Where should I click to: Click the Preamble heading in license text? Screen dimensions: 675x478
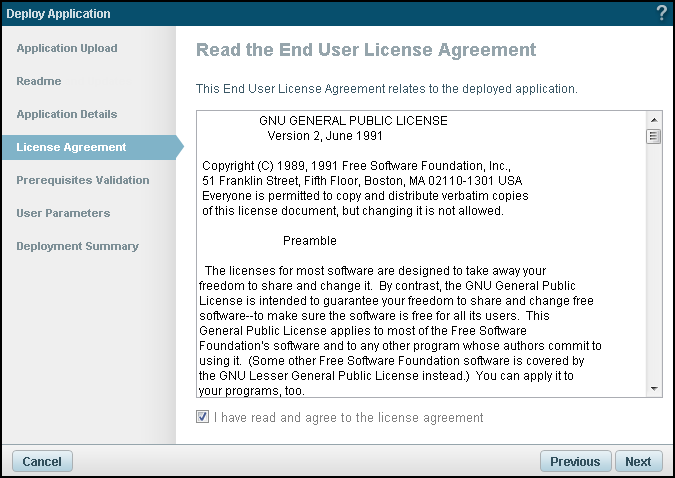coord(310,241)
